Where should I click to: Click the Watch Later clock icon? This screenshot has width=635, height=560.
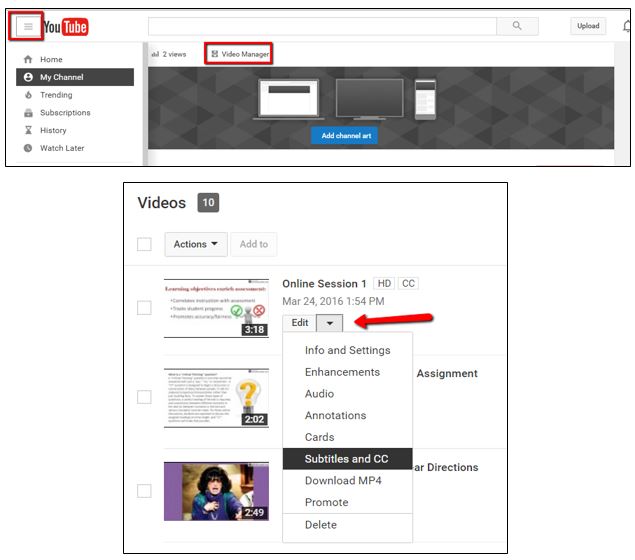click(28, 148)
